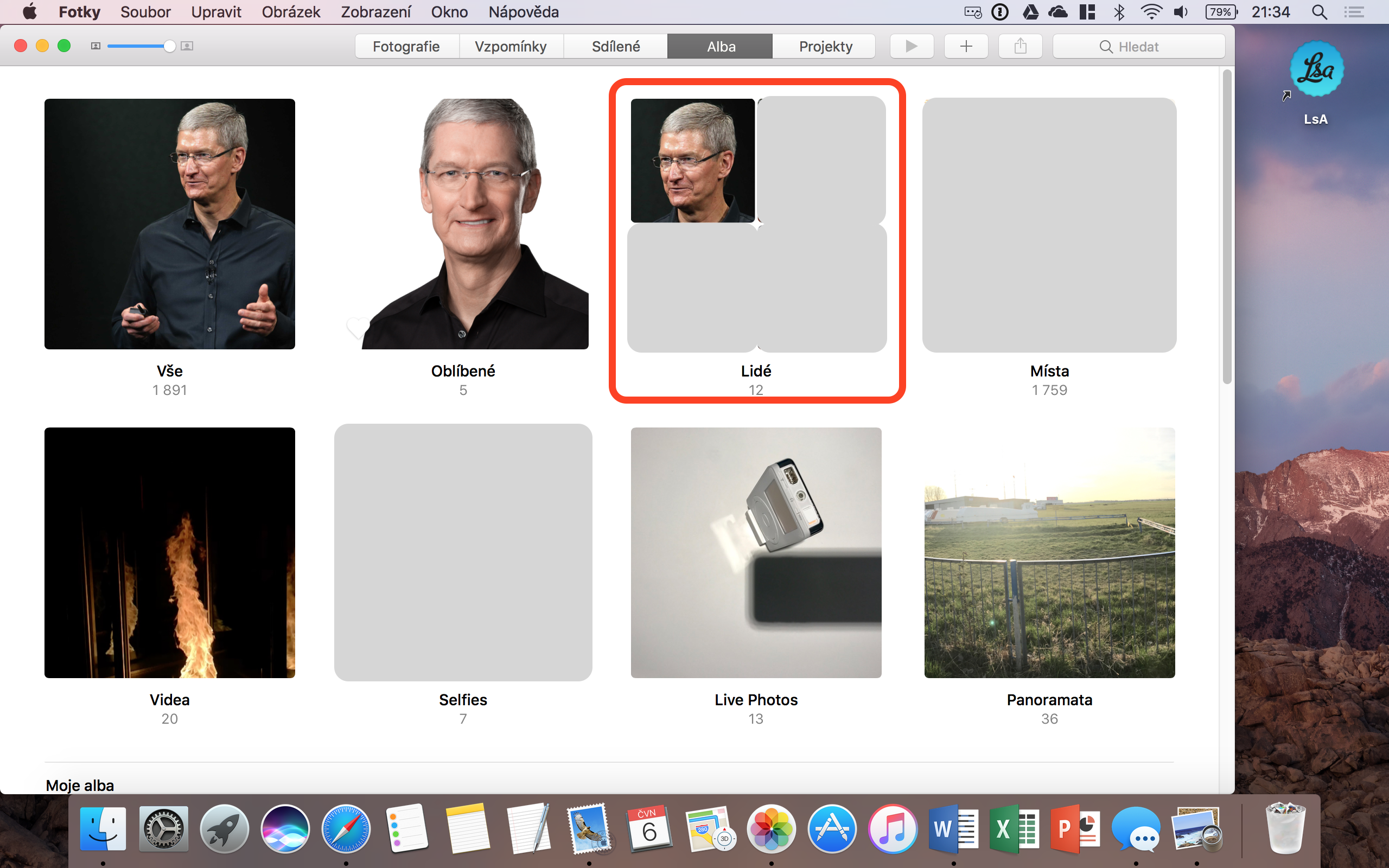Open the Zobrazení menu
Screen dimensions: 1389x868
pyautogui.click(x=375, y=12)
